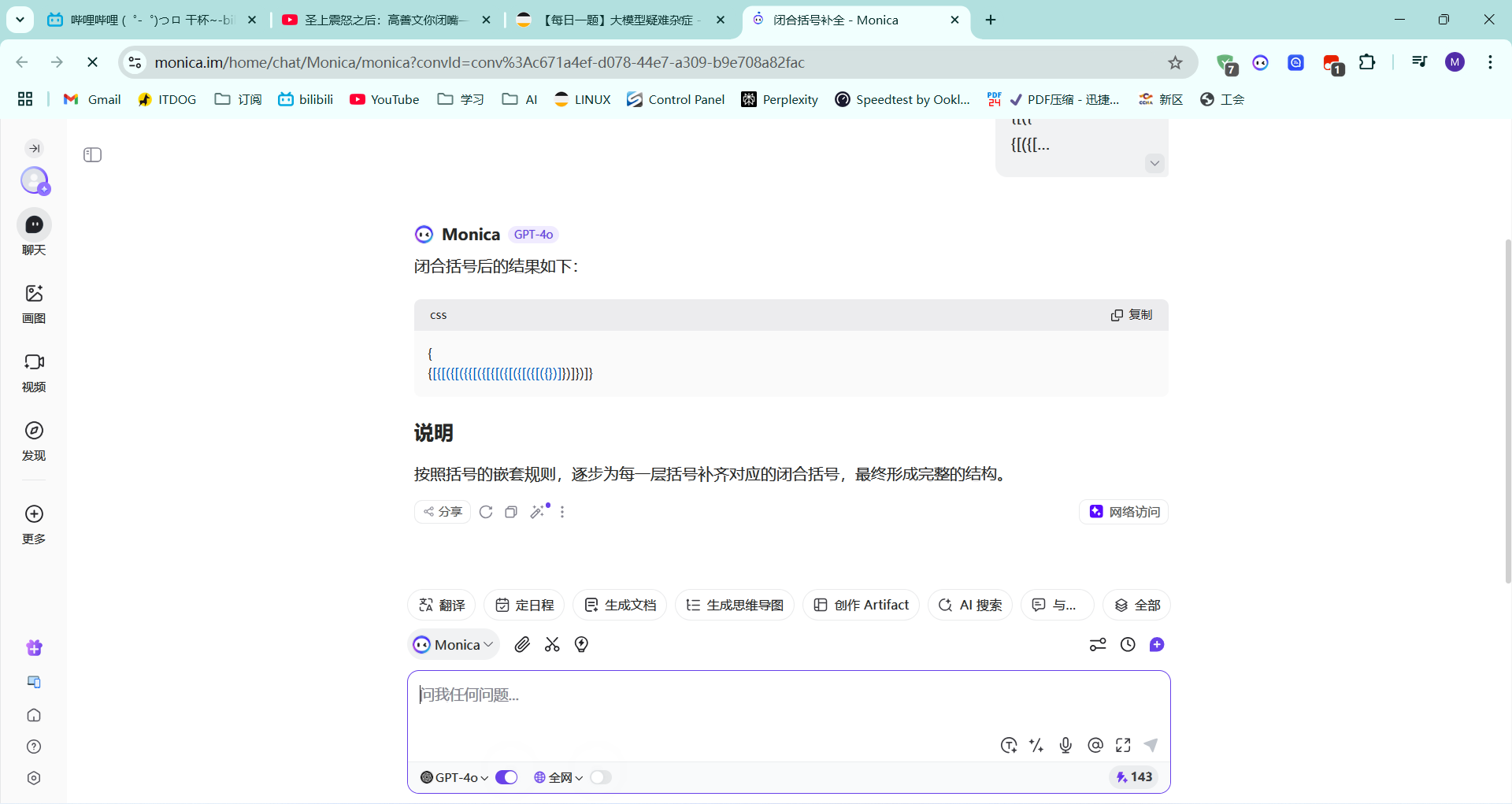Image resolution: width=1512 pixels, height=804 pixels.
Task: Open the 视频 video section in sidebar
Action: pos(34,372)
